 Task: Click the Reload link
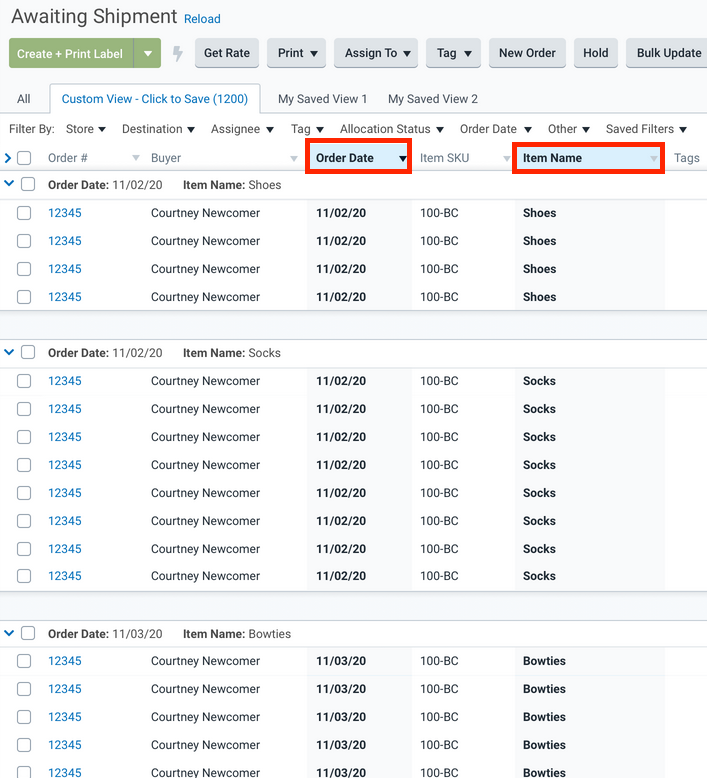[202, 19]
